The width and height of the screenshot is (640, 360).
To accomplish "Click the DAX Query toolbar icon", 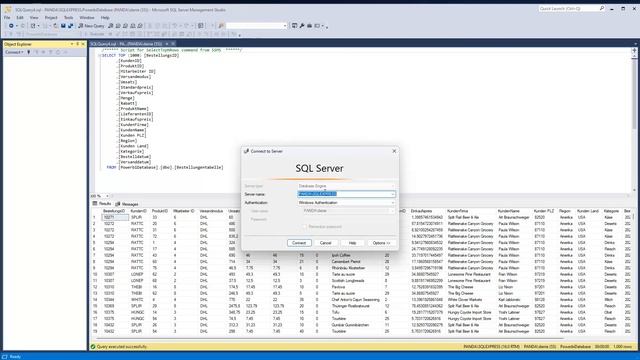I will [x=140, y=26].
